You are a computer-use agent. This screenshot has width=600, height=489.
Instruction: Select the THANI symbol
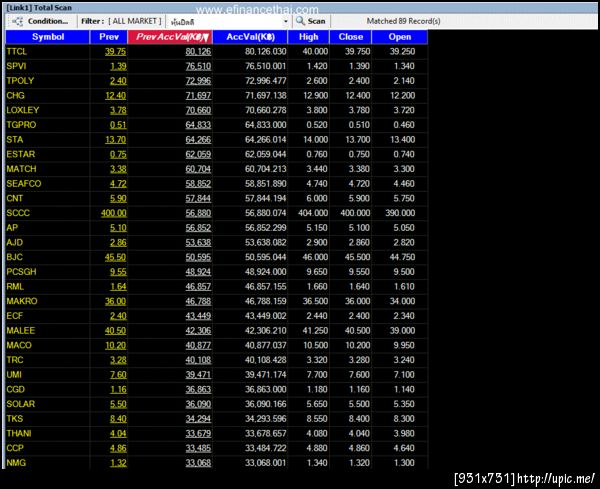(19, 434)
